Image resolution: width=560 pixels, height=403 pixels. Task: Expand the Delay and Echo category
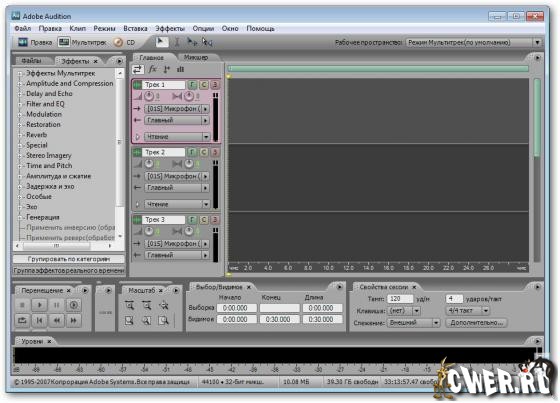pyautogui.click(x=19, y=94)
